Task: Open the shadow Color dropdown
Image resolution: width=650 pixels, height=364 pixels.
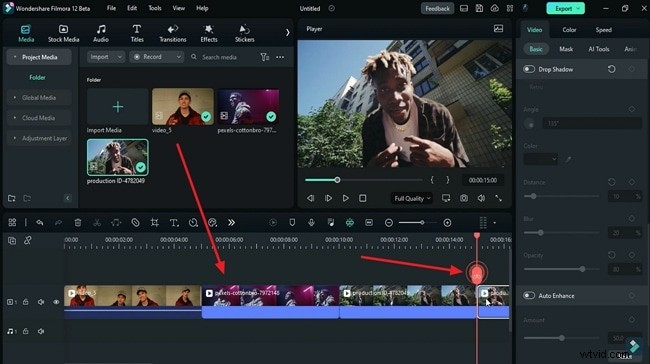Action: [x=541, y=159]
